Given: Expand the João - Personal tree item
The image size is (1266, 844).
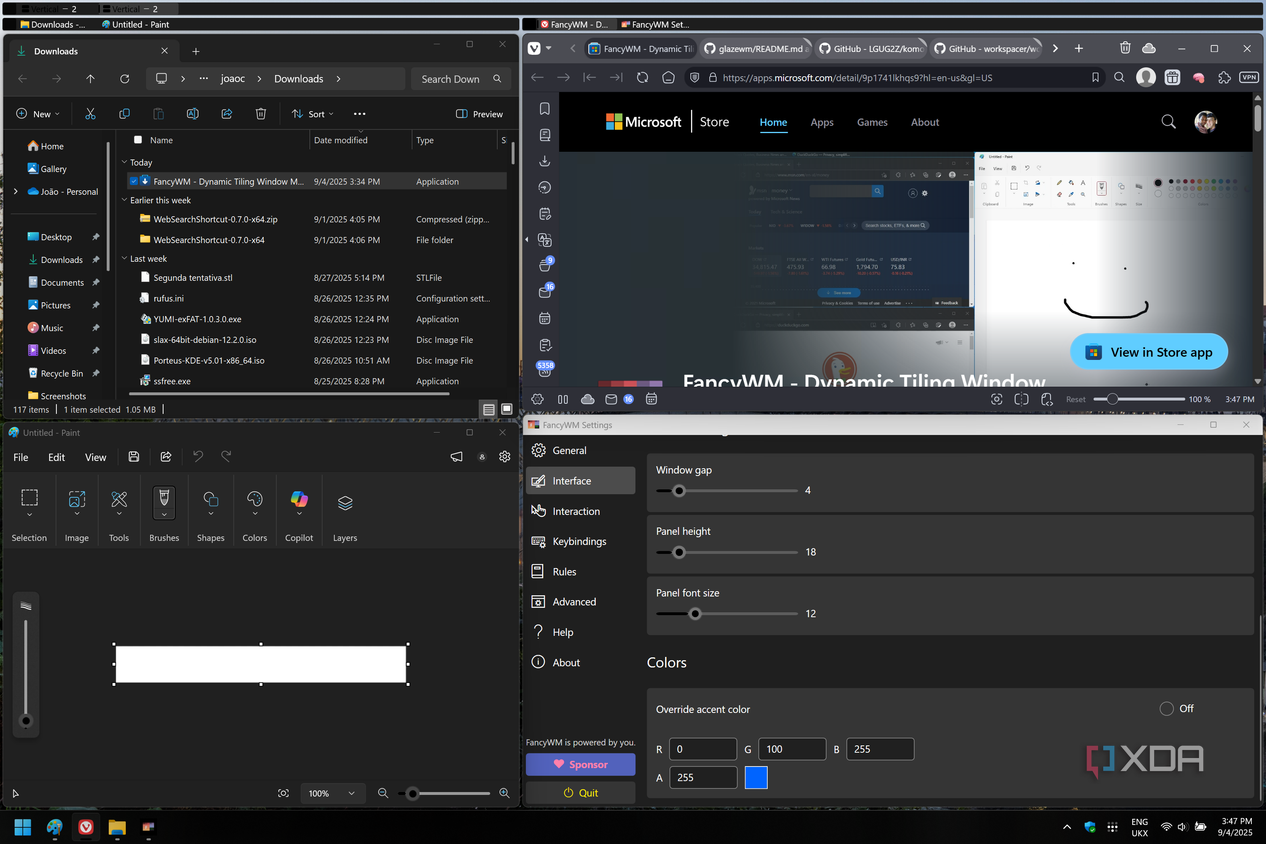Looking at the screenshot, I should pyautogui.click(x=15, y=192).
